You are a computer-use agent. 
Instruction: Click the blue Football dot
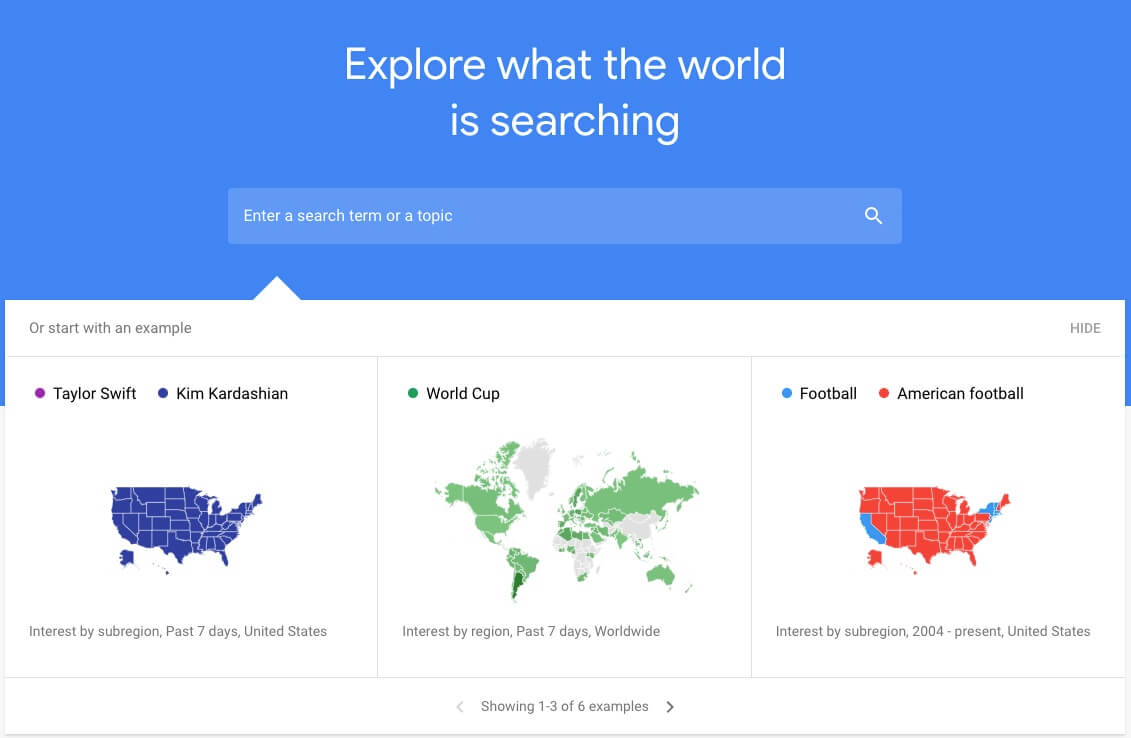(x=786, y=394)
